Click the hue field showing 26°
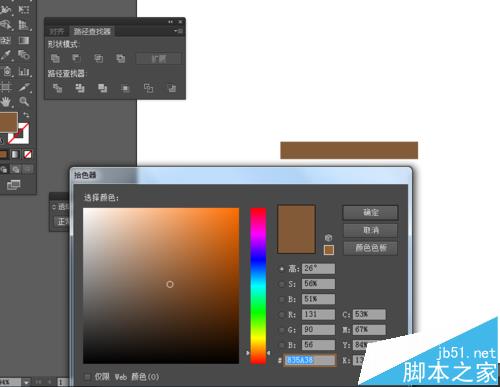The height and width of the screenshot is (387, 500). pos(318,269)
